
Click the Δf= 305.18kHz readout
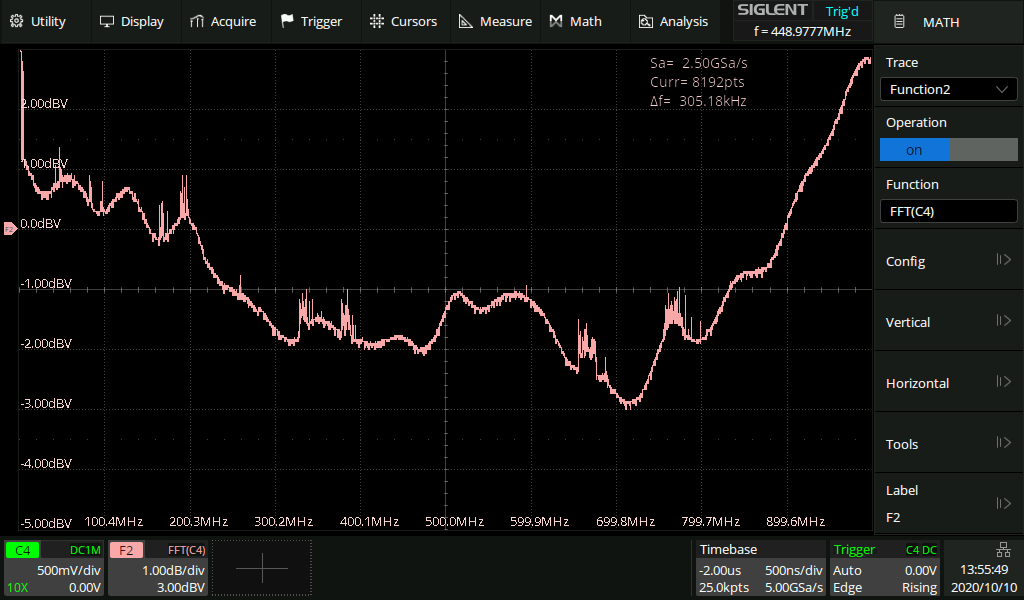697,101
